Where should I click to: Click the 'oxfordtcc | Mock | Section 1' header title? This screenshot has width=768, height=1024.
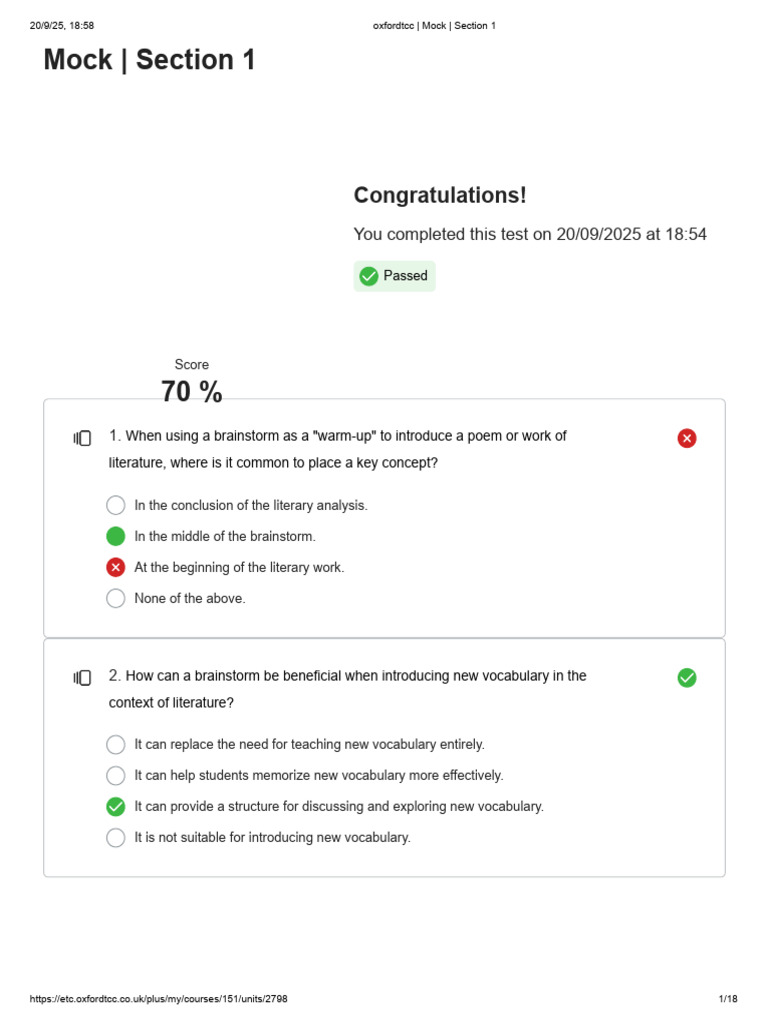pyautogui.click(x=434, y=25)
